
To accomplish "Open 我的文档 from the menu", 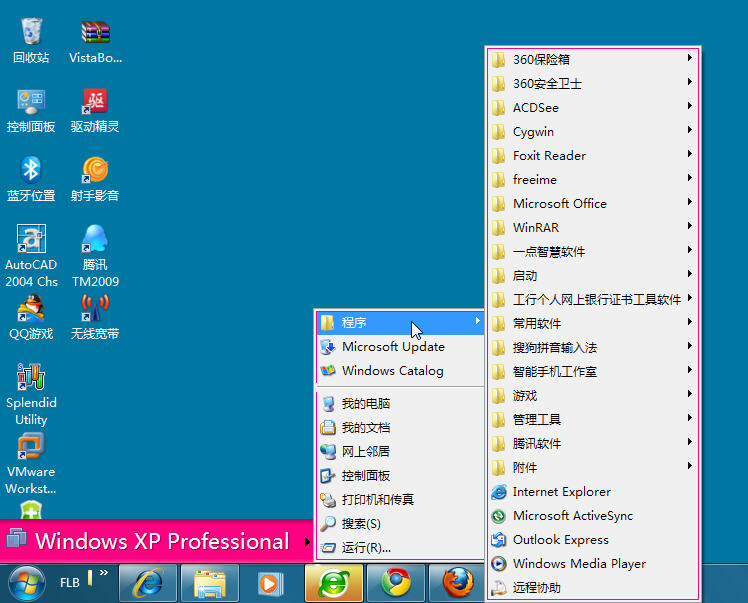I will (x=400, y=427).
